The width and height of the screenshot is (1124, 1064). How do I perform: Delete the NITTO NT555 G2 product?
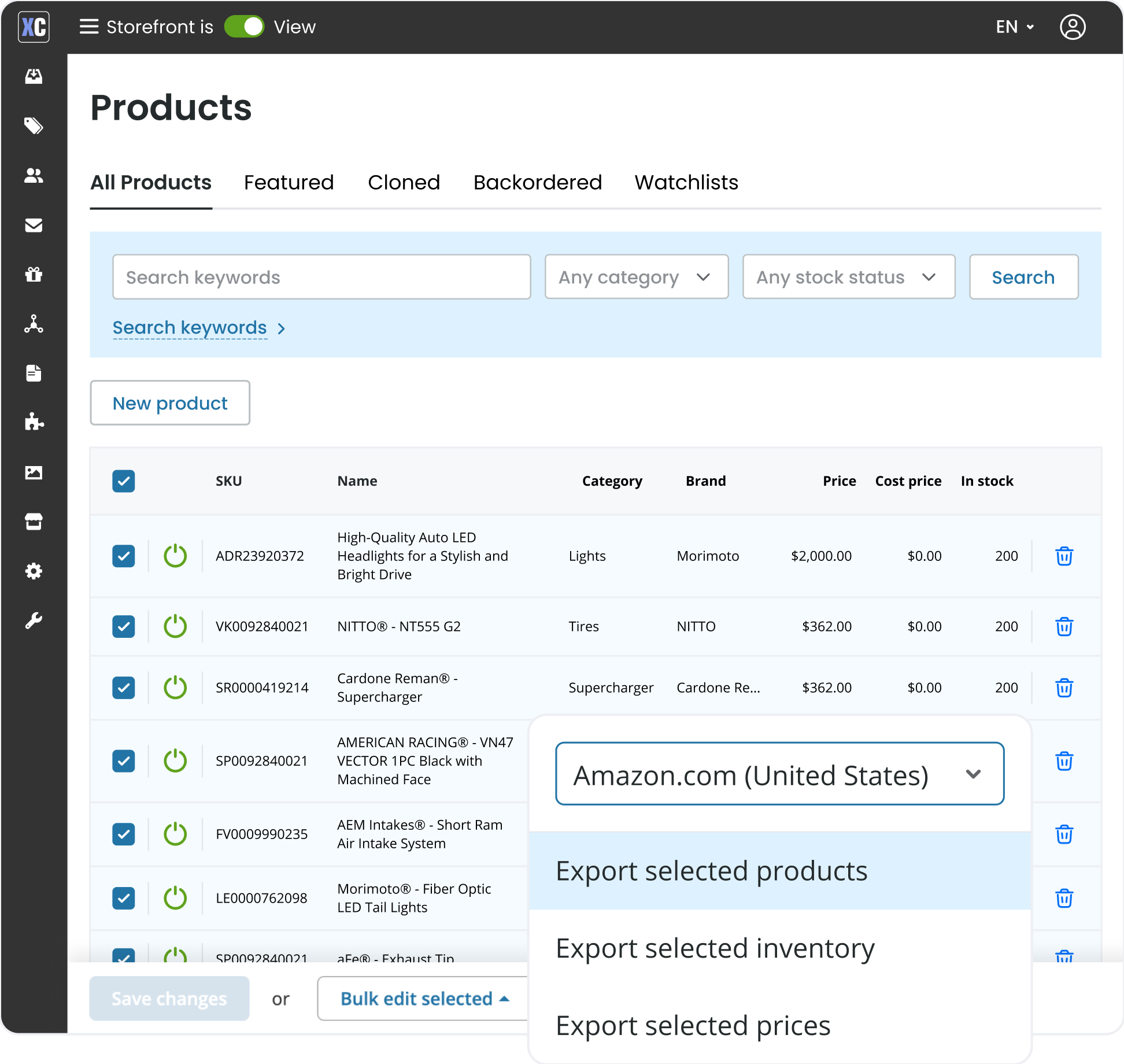pos(1064,626)
